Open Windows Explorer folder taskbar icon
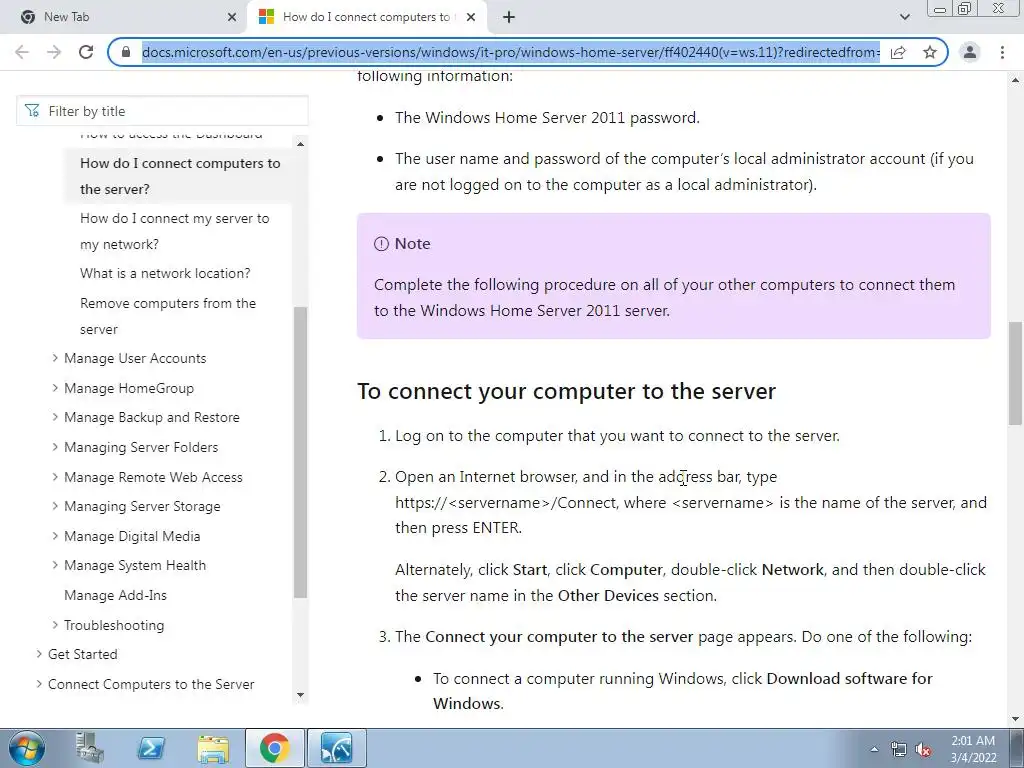The image size is (1024, 768). [213, 748]
